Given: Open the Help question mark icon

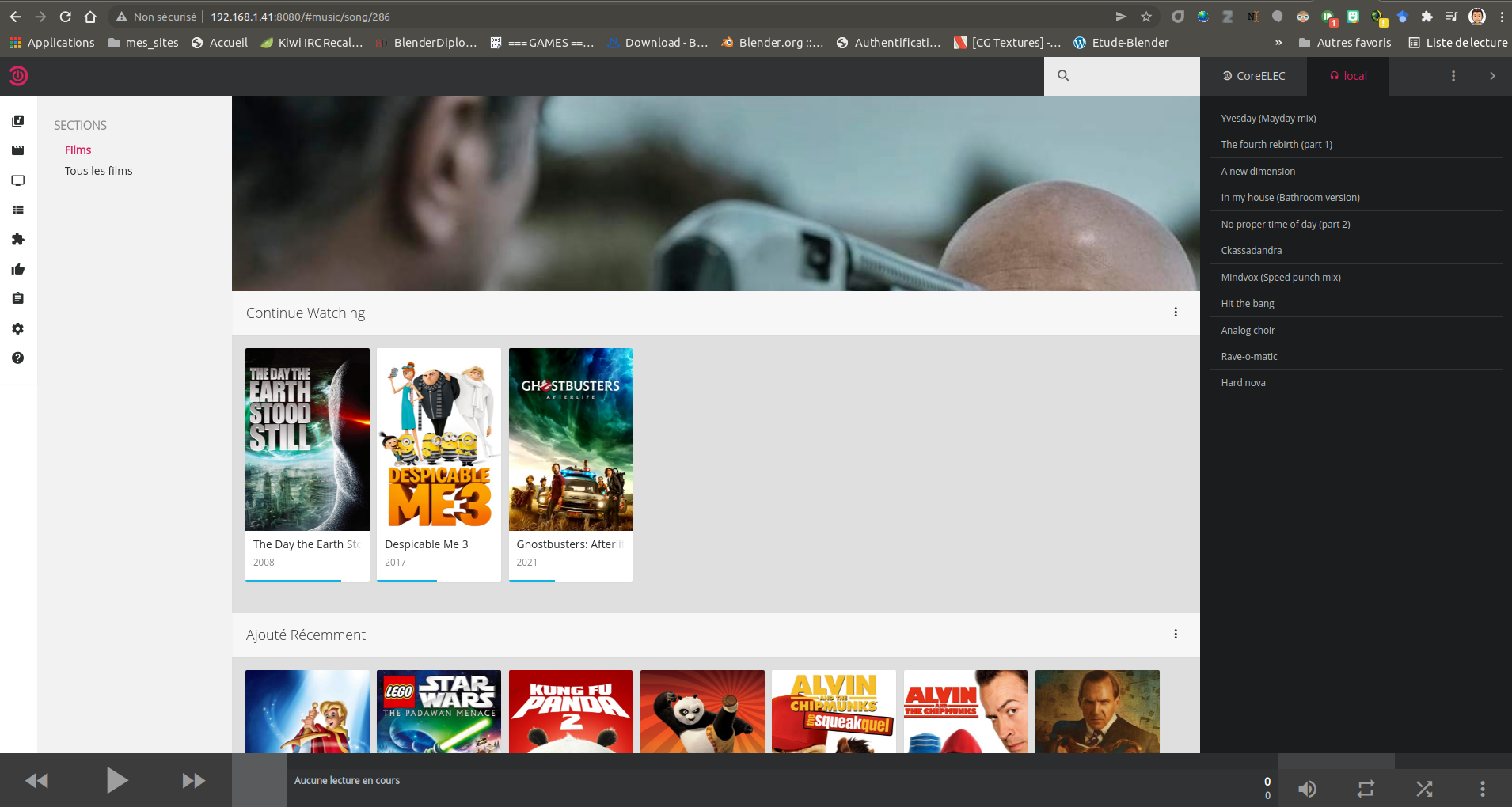Looking at the screenshot, I should (x=18, y=358).
